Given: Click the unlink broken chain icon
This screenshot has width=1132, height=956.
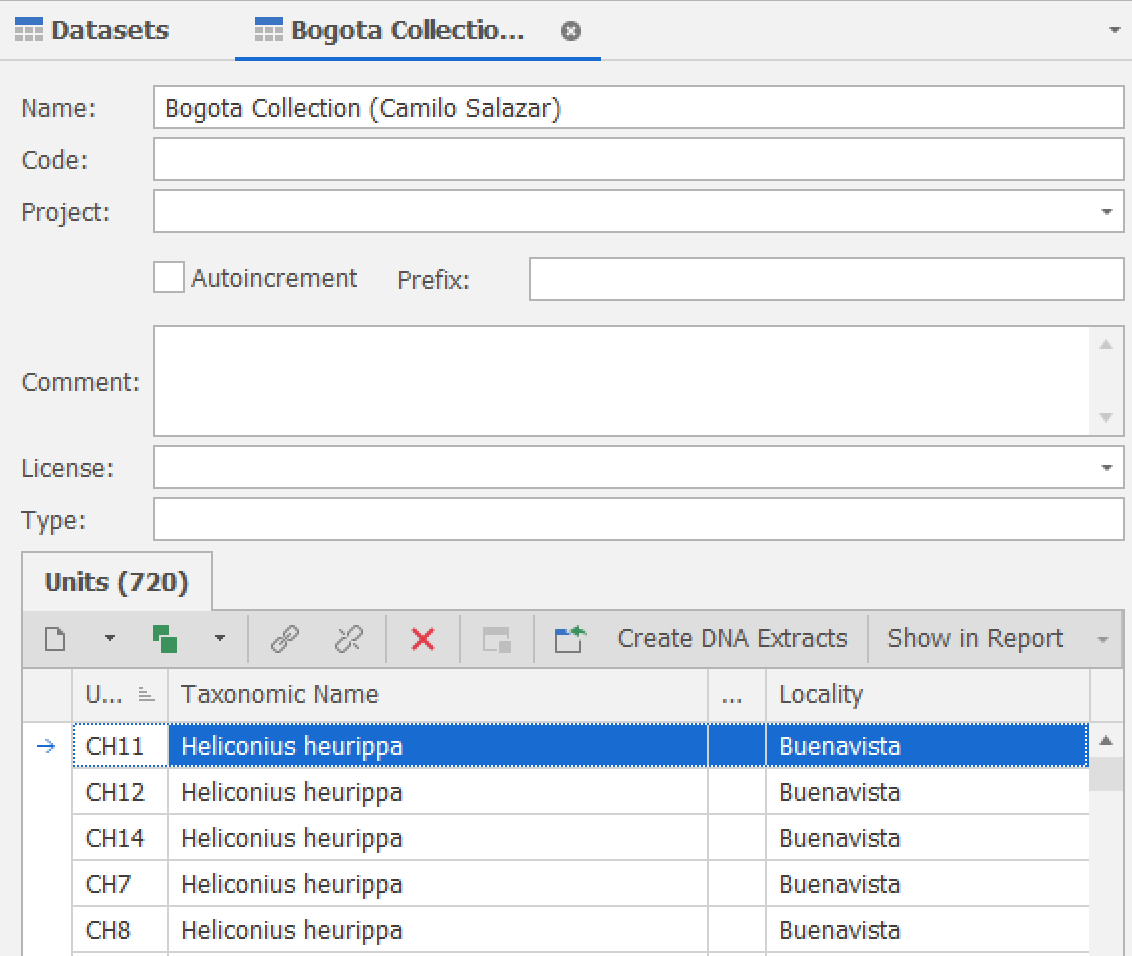Looking at the screenshot, I should [349, 639].
